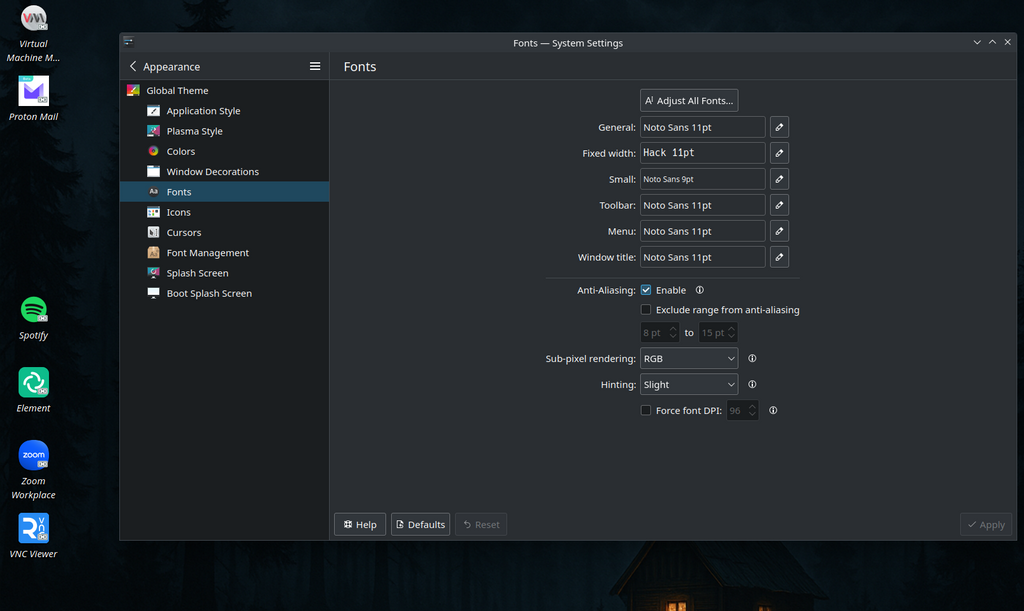Open Boot Splash Screen settings

[x=225, y=292]
